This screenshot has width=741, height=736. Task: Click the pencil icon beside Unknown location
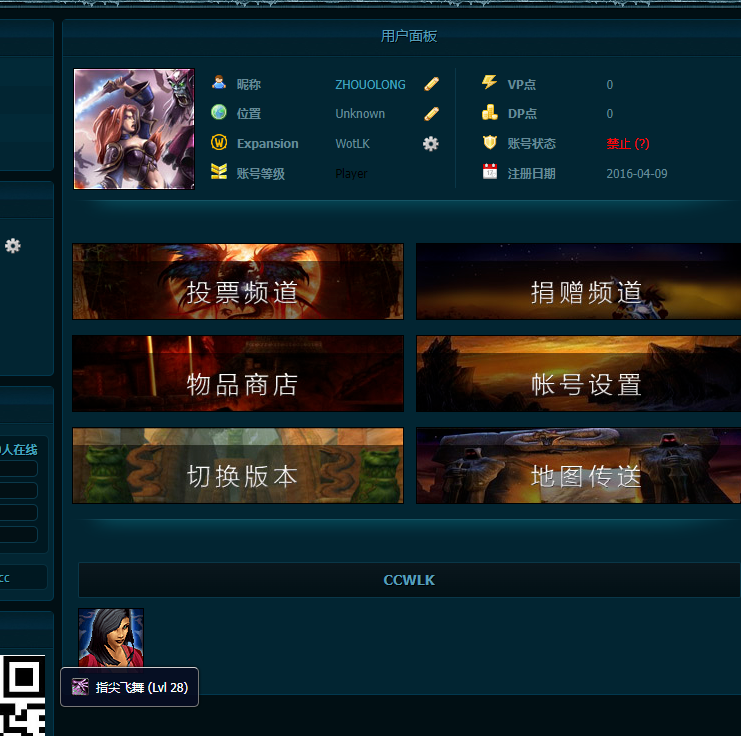tap(431, 114)
